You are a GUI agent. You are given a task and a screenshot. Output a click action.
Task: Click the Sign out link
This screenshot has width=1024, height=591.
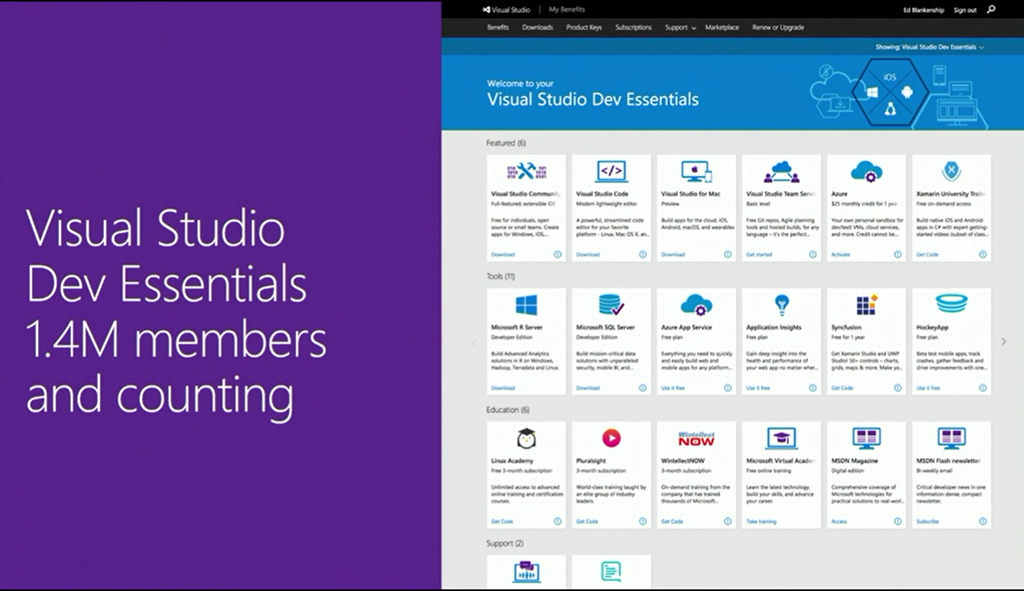(965, 10)
